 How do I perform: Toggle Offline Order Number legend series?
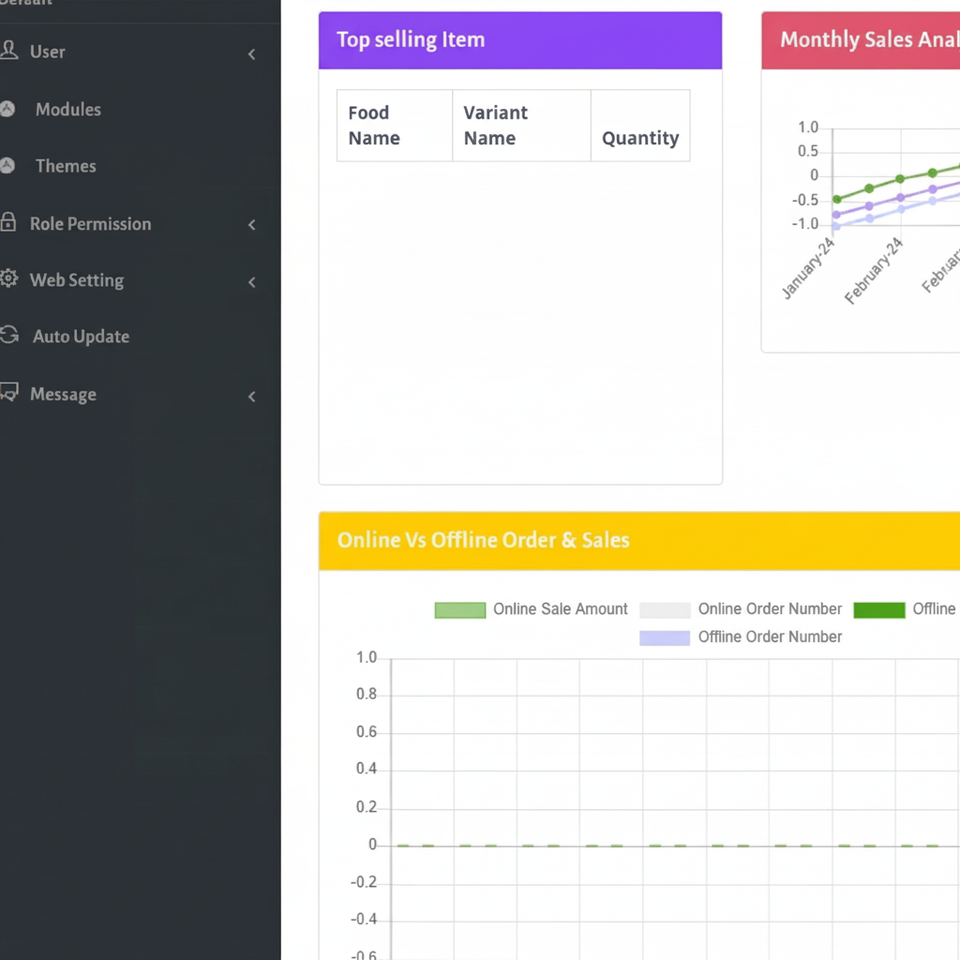(x=741, y=637)
